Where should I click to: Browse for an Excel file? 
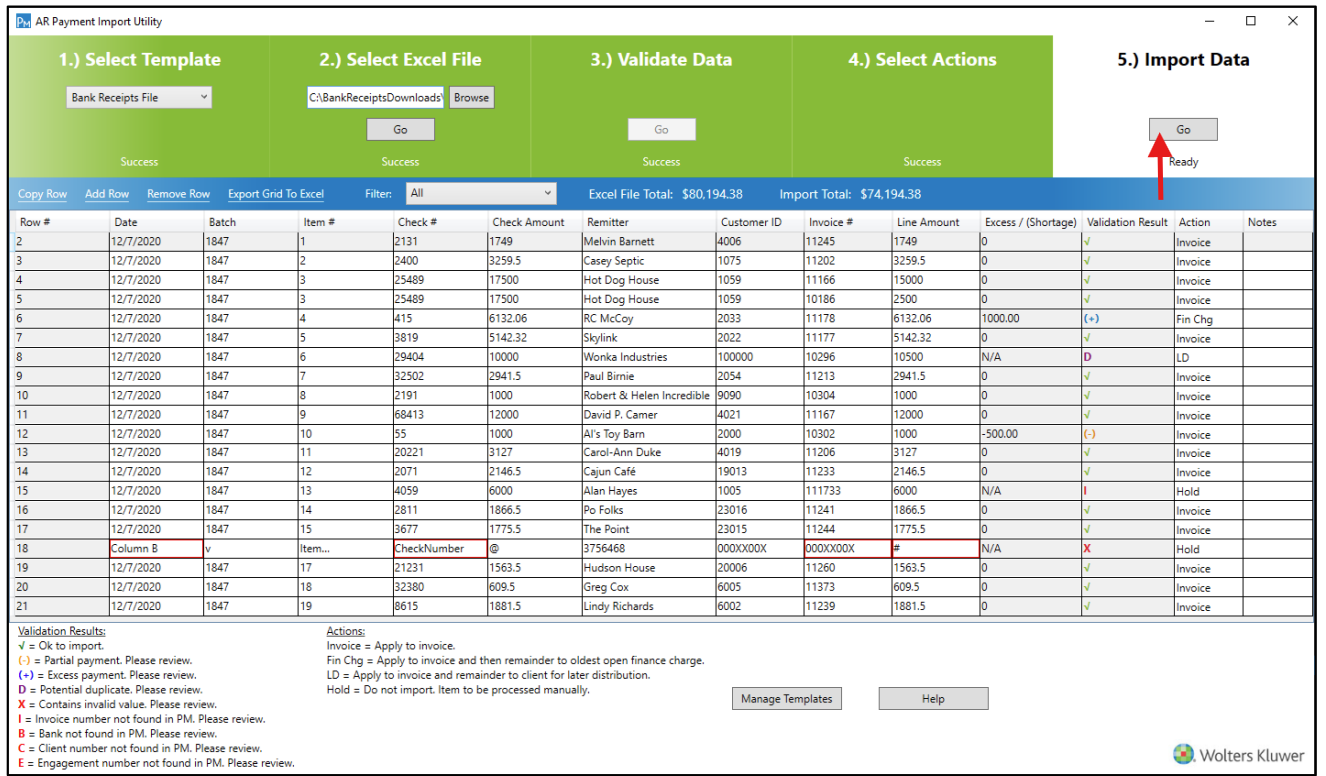tap(471, 97)
